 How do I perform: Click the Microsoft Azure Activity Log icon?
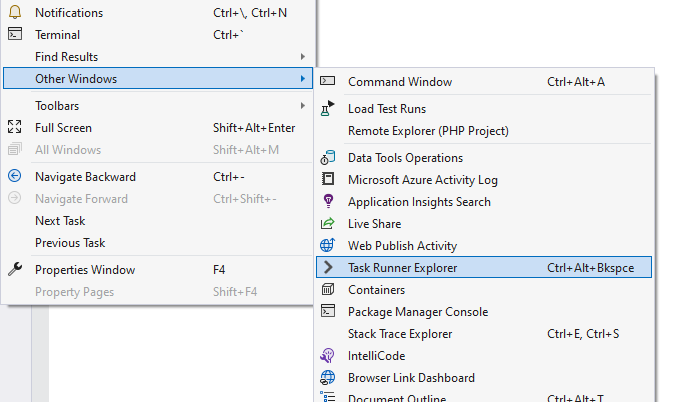click(328, 179)
